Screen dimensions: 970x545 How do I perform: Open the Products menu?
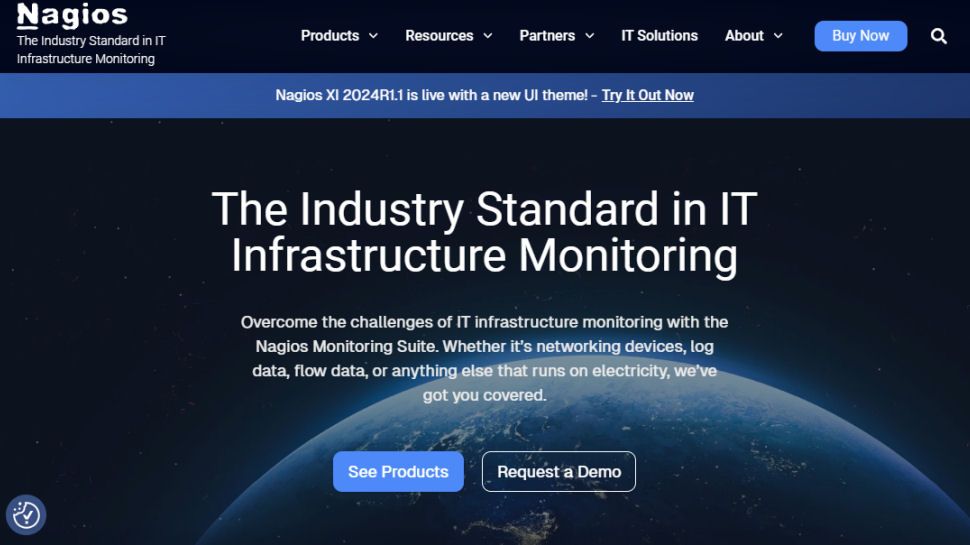click(x=330, y=36)
